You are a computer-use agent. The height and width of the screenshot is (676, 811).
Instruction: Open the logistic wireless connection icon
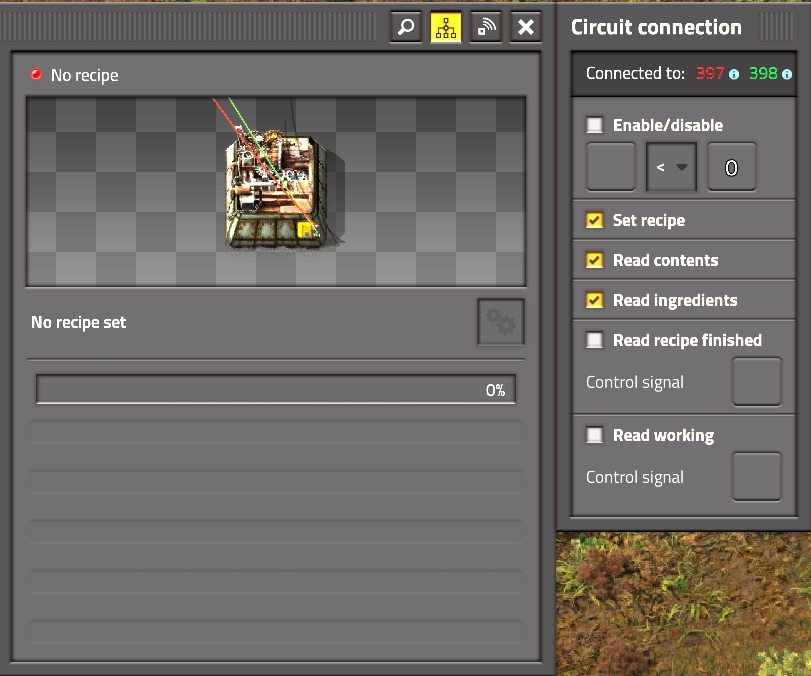pos(486,27)
